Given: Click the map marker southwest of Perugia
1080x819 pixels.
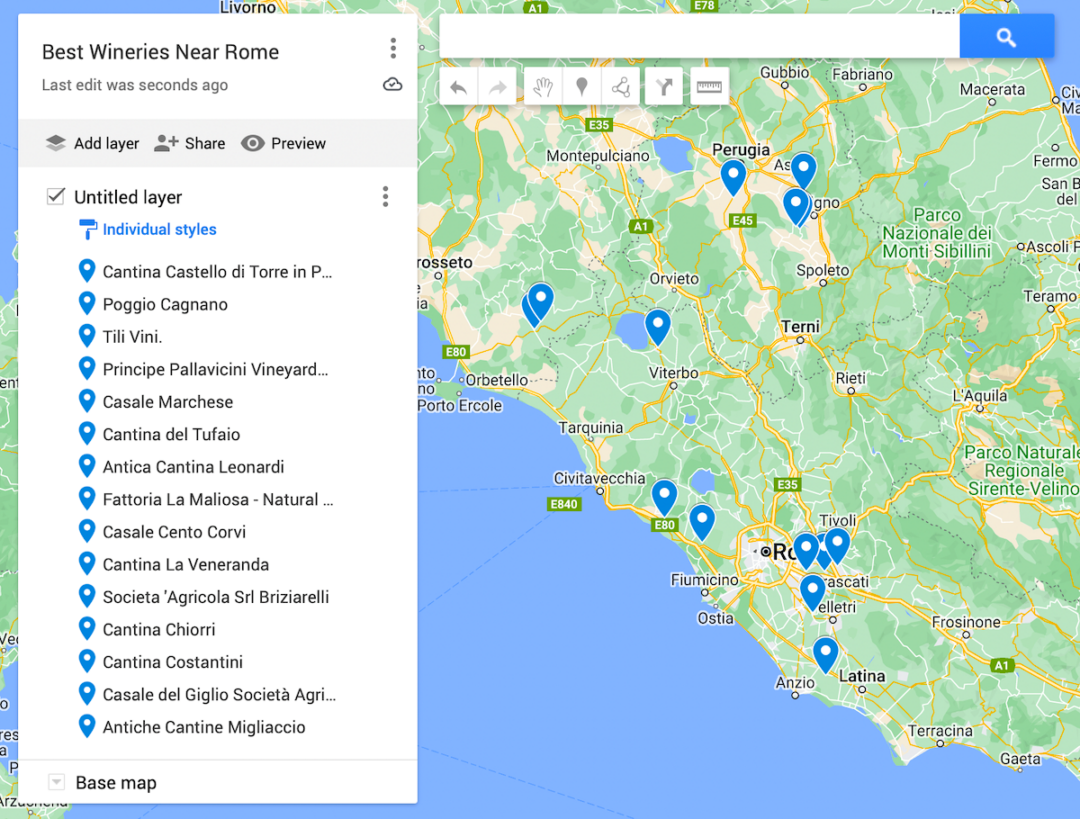Looking at the screenshot, I should (733, 177).
